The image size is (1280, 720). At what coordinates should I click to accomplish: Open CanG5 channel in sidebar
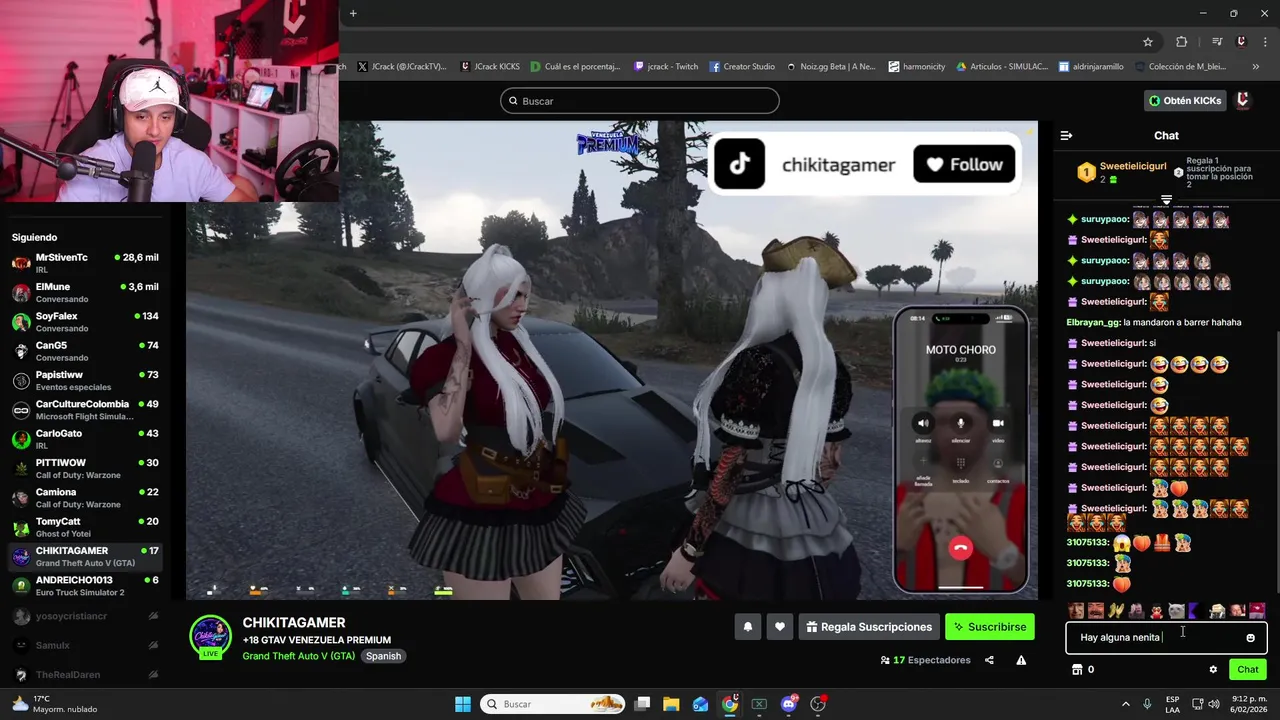pyautogui.click(x=85, y=351)
